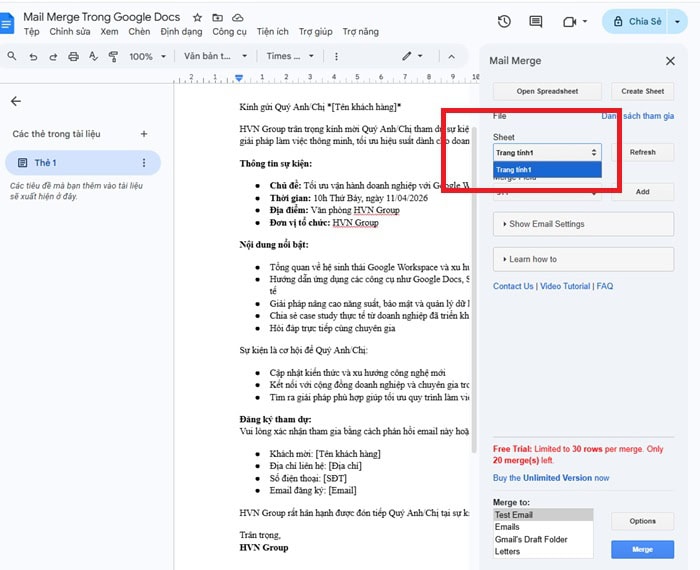Viewport: 700px width, 570px height.
Task: Click the Google Docs home icon
Action: pyautogui.click(x=6, y=22)
